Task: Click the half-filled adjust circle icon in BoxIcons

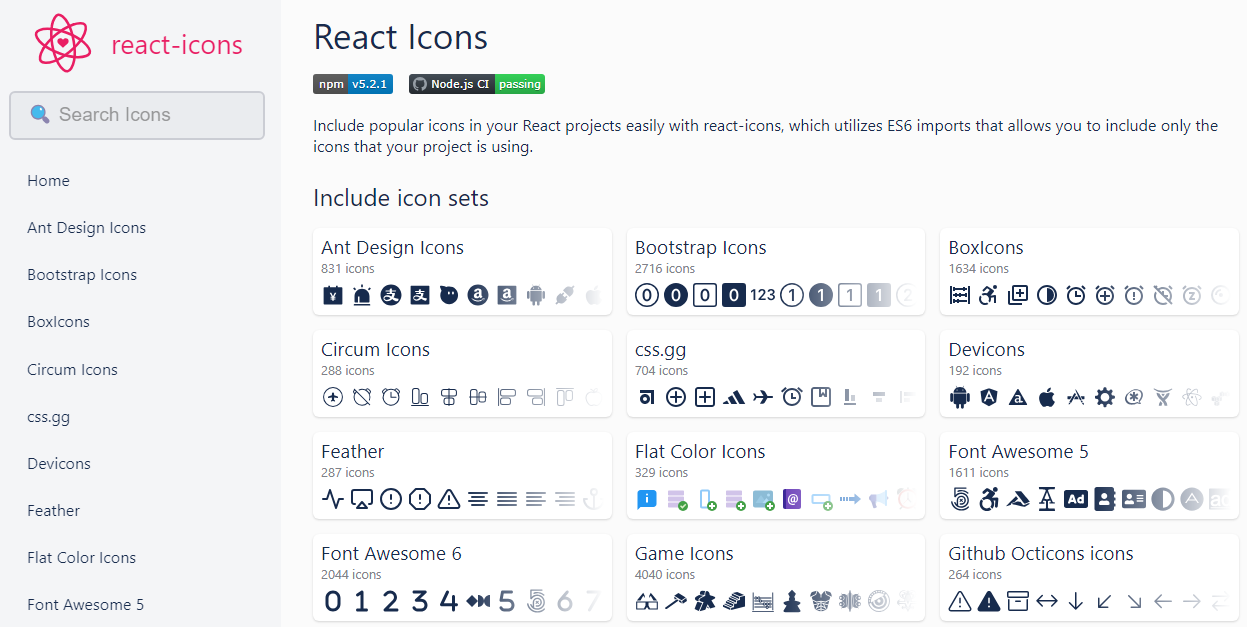Action: click(1047, 295)
